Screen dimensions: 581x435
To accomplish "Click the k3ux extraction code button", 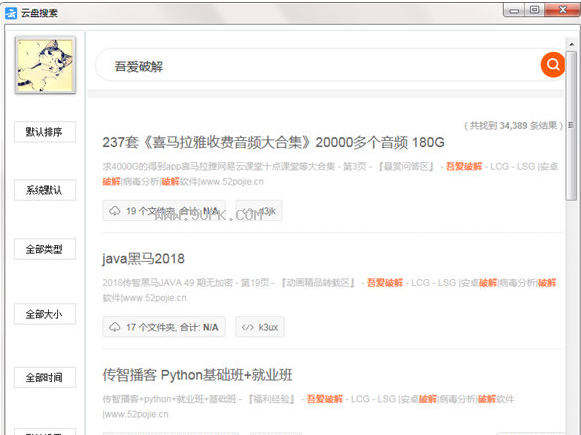I will pyautogui.click(x=260, y=327).
